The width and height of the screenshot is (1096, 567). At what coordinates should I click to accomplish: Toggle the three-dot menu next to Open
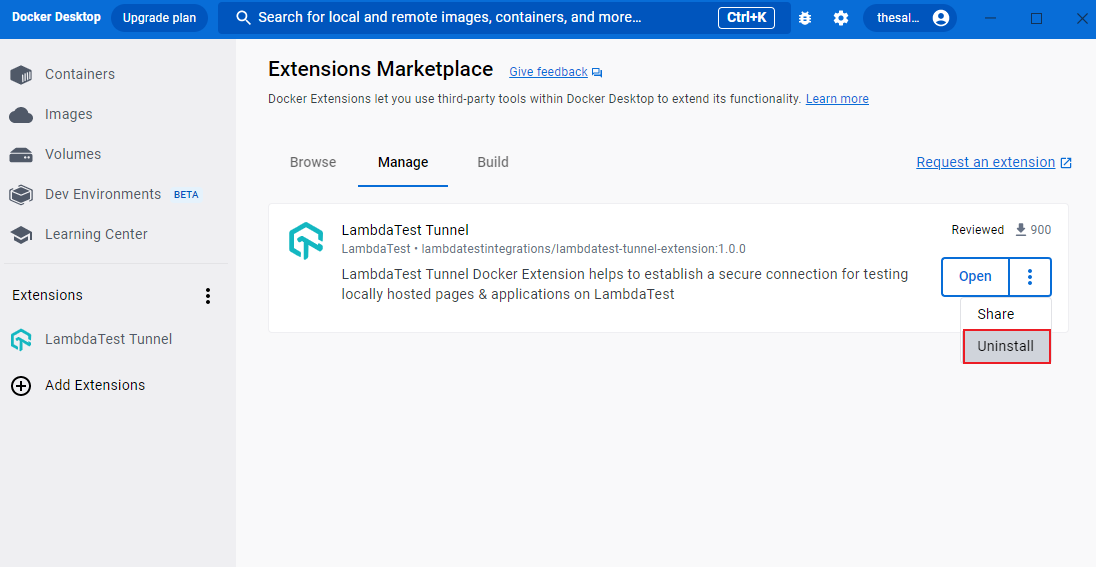pos(1030,277)
